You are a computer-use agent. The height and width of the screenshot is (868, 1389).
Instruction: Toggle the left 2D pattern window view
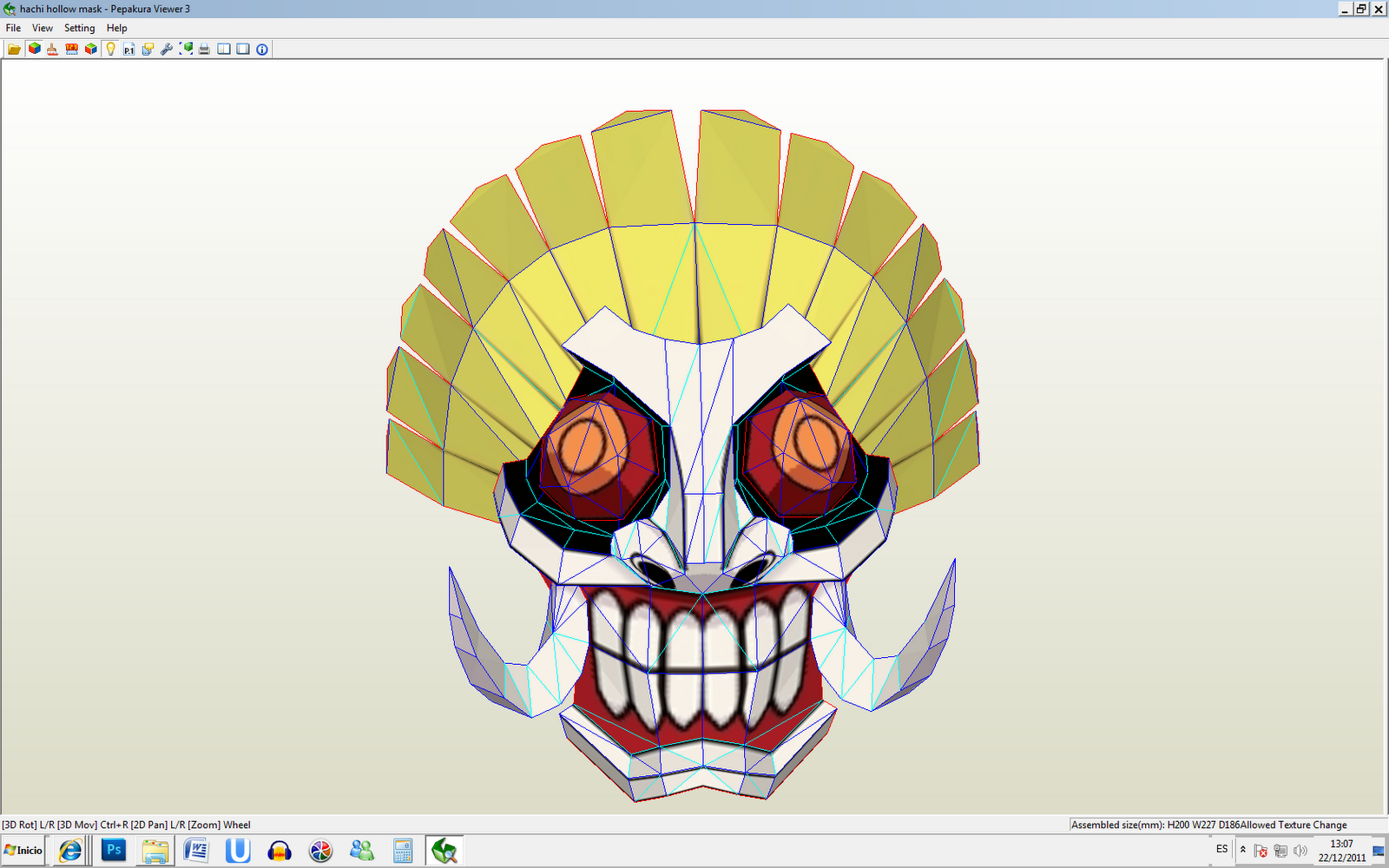coord(223,49)
